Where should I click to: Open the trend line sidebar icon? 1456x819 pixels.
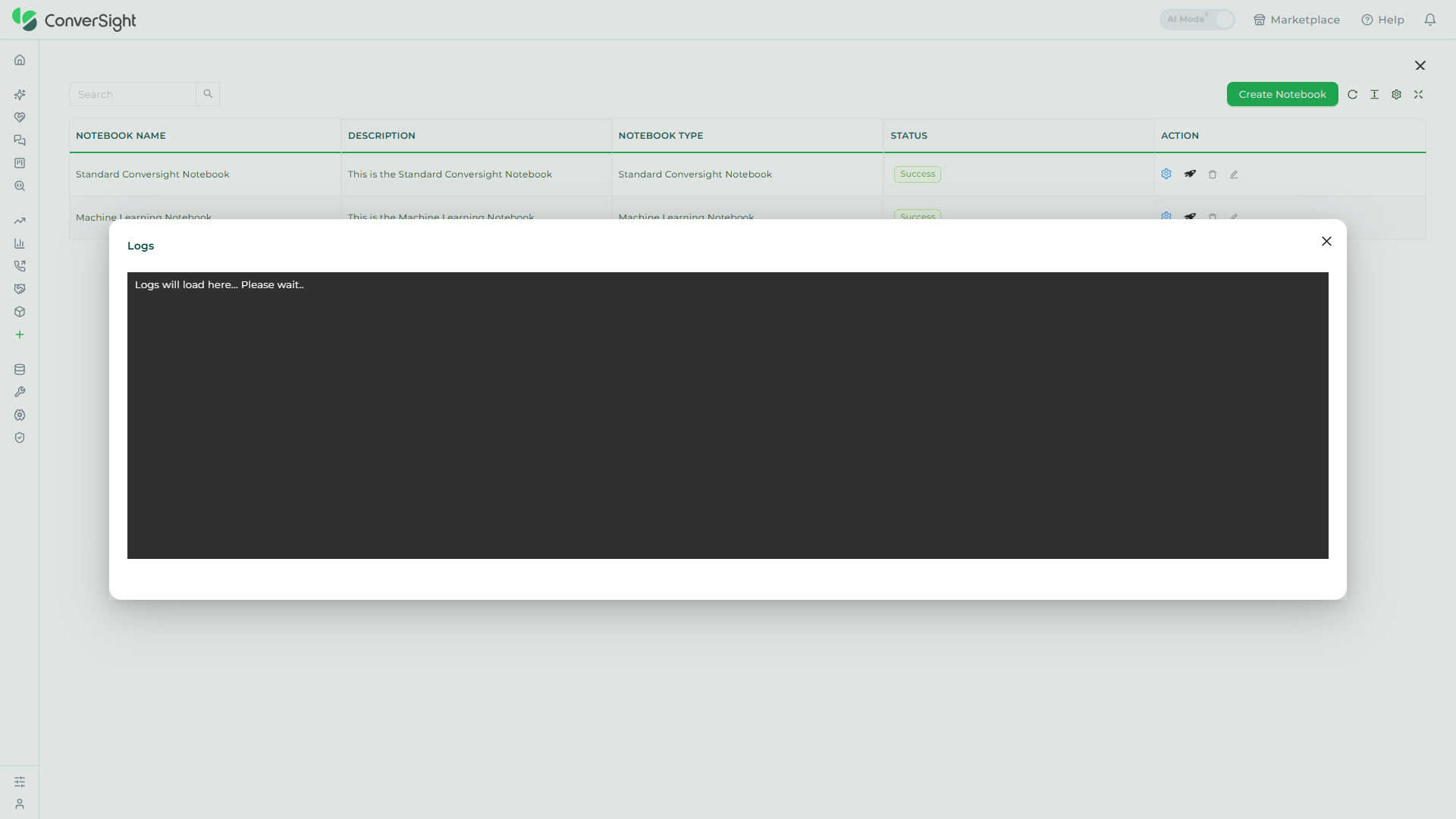[20, 221]
